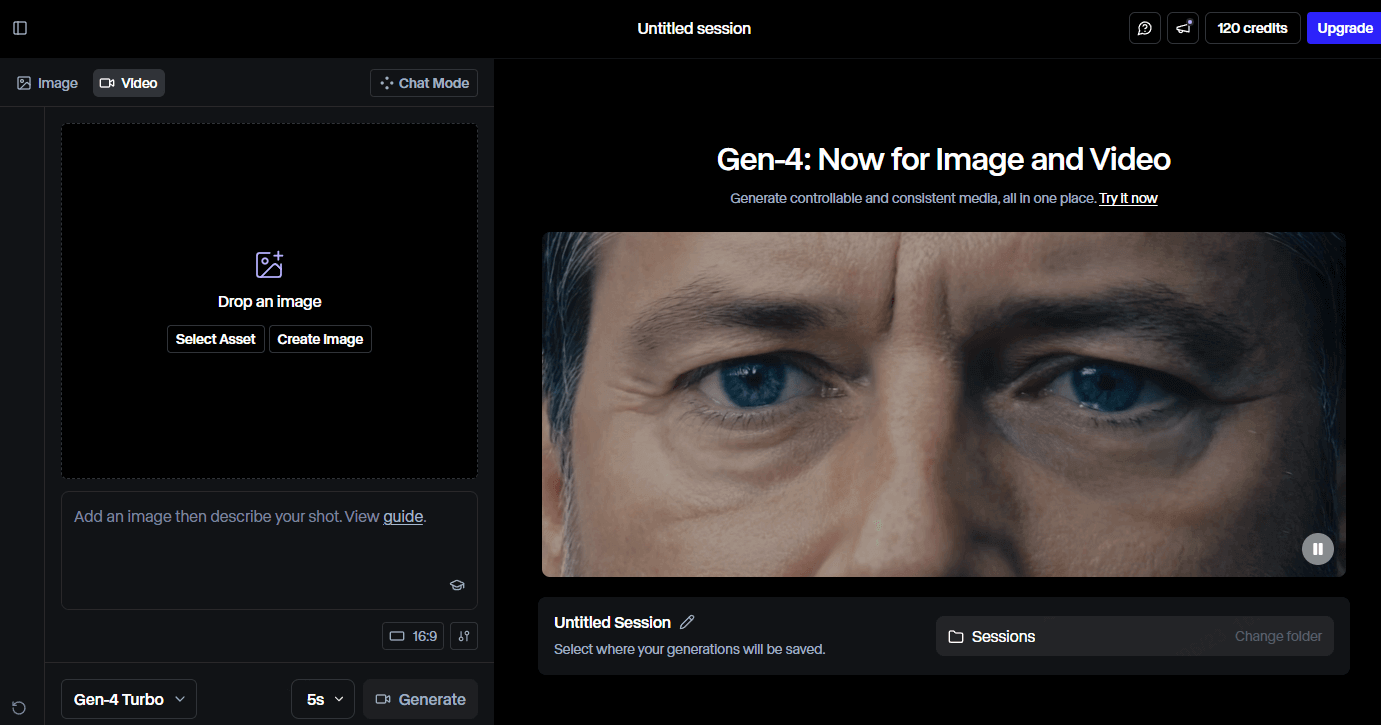Image resolution: width=1381 pixels, height=725 pixels.
Task: Click the undo history icon at bottom left
Action: pos(19,708)
